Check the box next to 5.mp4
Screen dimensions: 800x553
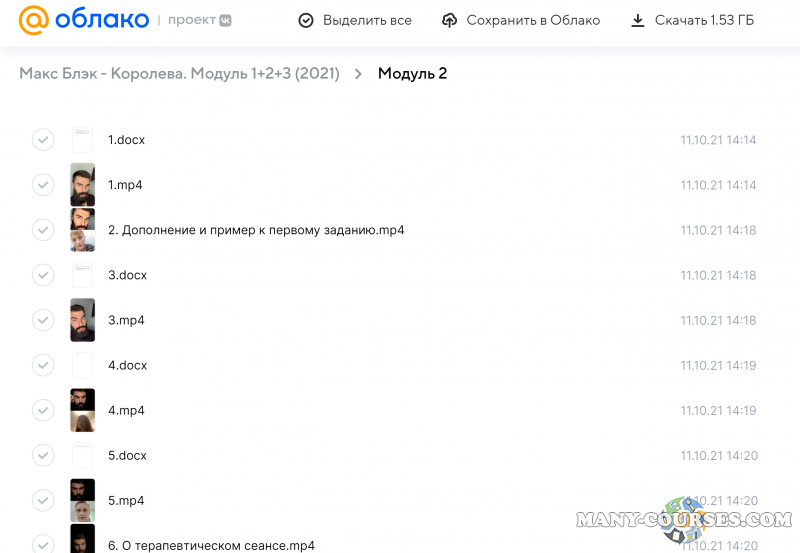tap(43, 500)
